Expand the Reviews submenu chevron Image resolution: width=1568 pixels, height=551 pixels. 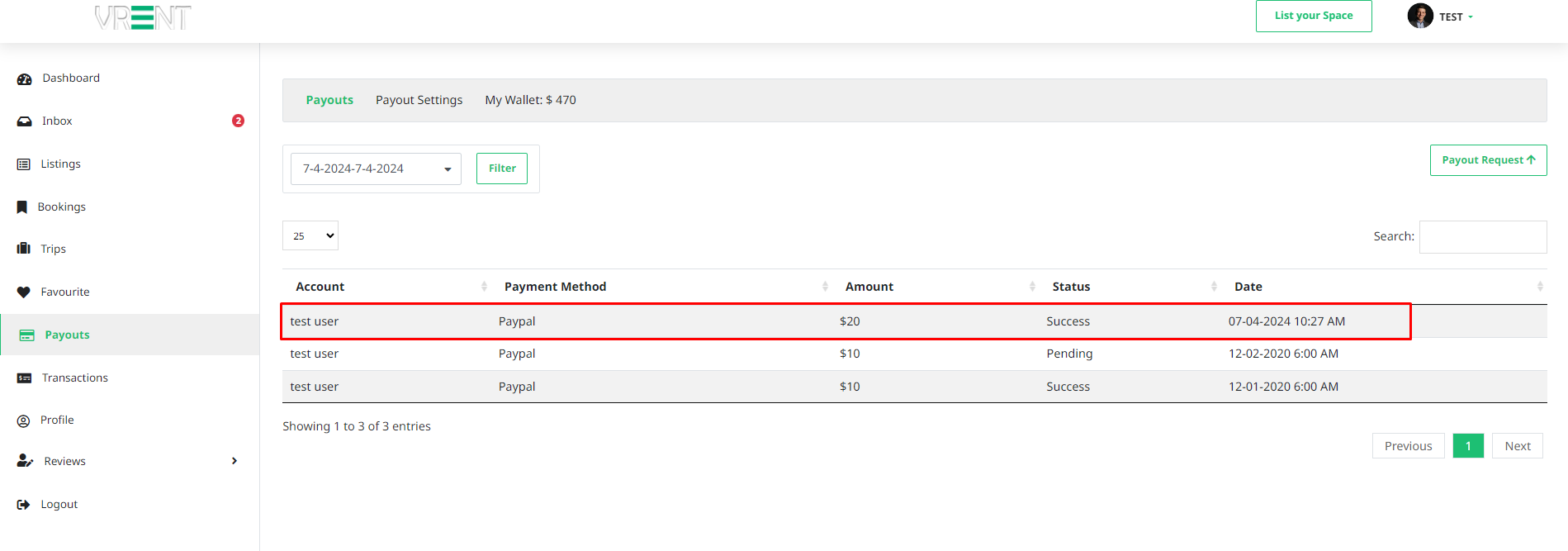(x=234, y=461)
